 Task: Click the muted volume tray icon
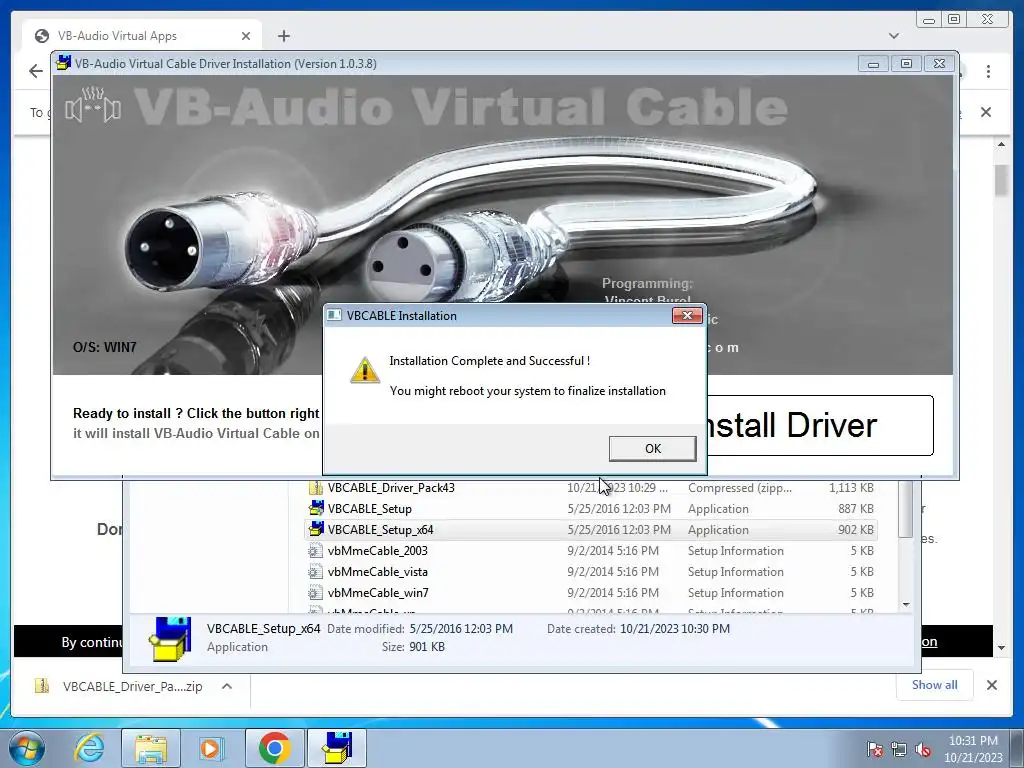tap(923, 750)
